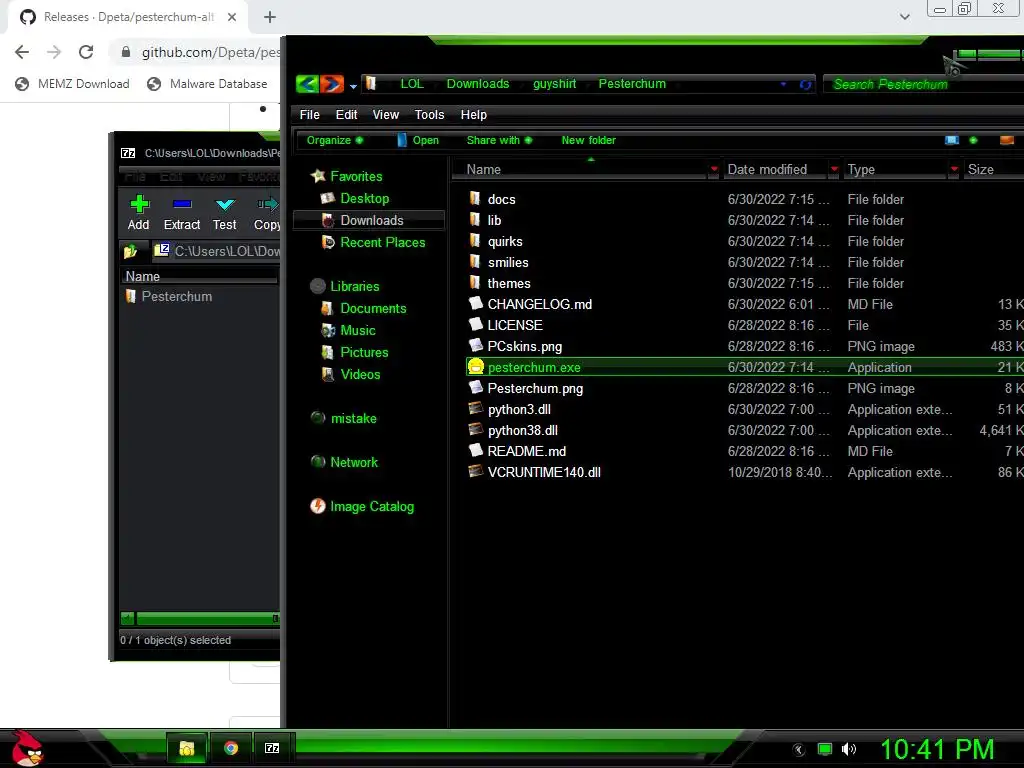Viewport: 1024px width, 768px height.
Task: Click 7-Zip Add button
Action: coord(138,213)
